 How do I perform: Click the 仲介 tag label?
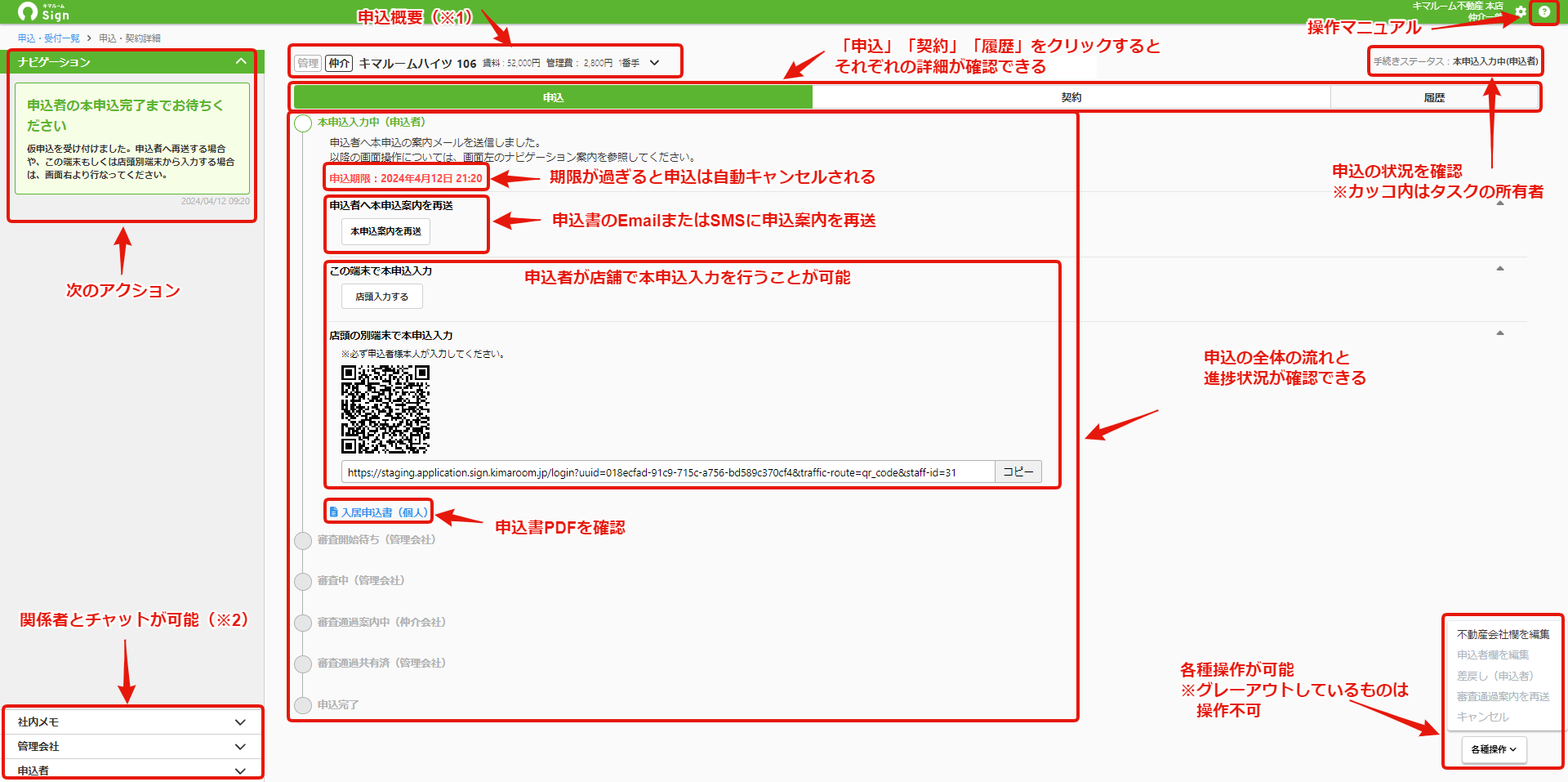pos(339,63)
